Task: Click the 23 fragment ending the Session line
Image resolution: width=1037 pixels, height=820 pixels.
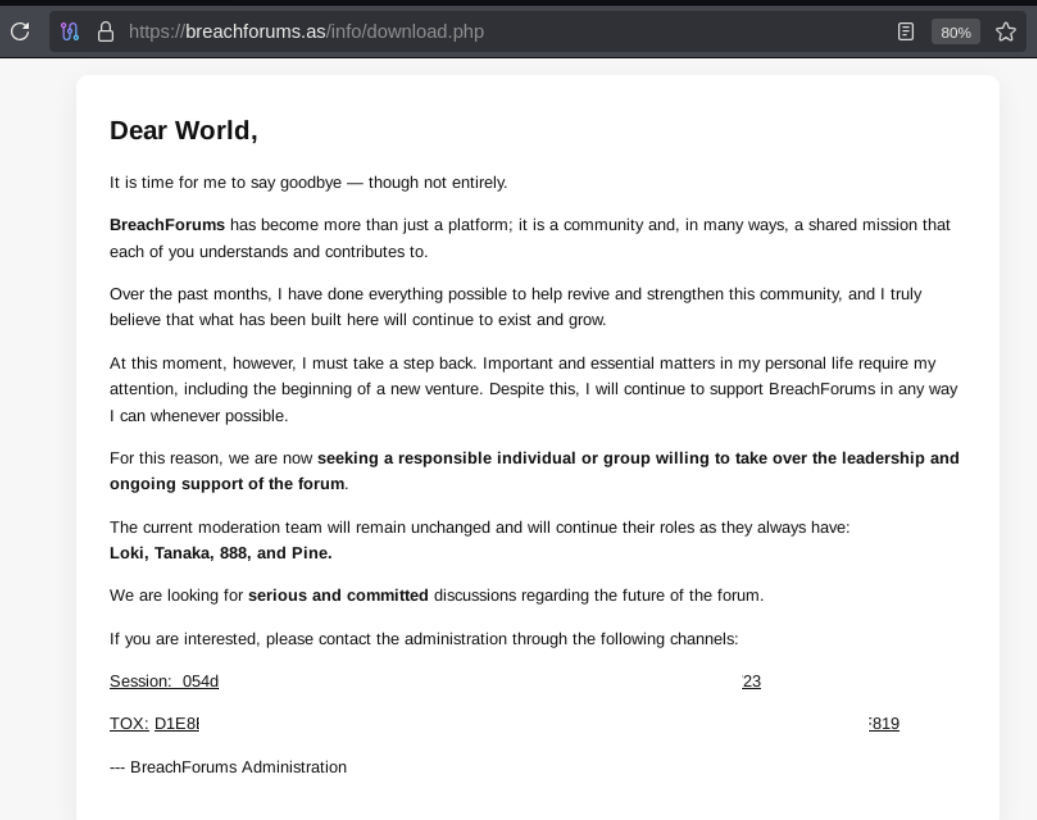Action: coord(751,681)
